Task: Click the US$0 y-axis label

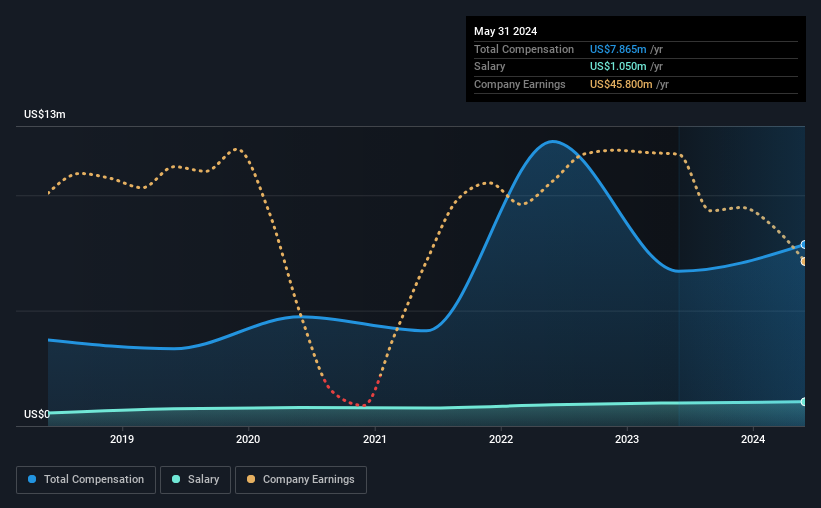Action: (x=37, y=414)
